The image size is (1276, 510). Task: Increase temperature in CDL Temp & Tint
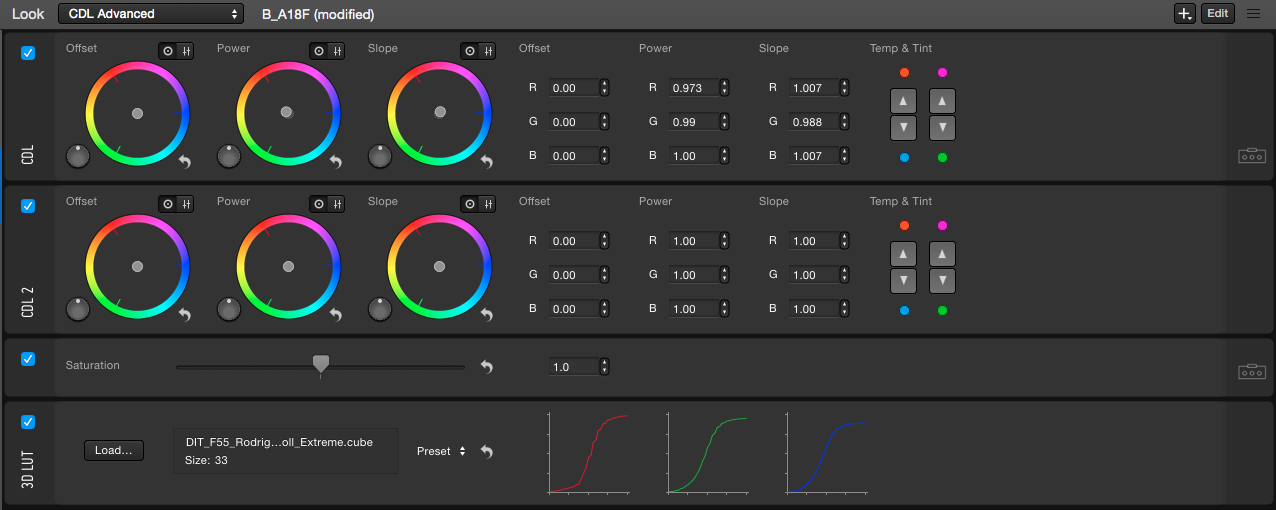click(x=903, y=101)
